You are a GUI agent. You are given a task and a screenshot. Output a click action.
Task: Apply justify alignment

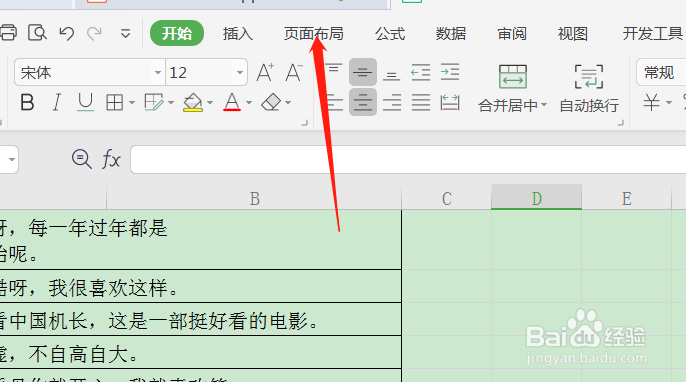[421, 103]
